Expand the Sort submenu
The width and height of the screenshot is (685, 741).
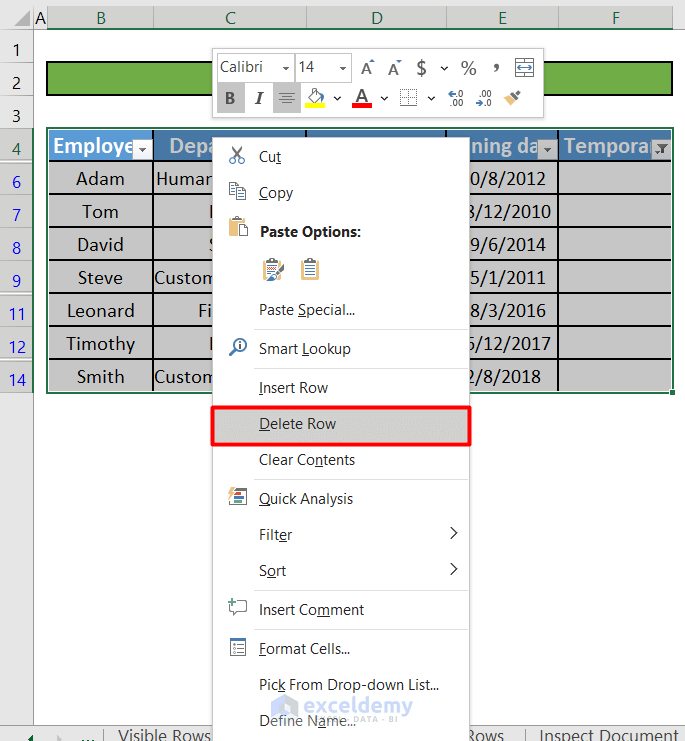(341, 570)
